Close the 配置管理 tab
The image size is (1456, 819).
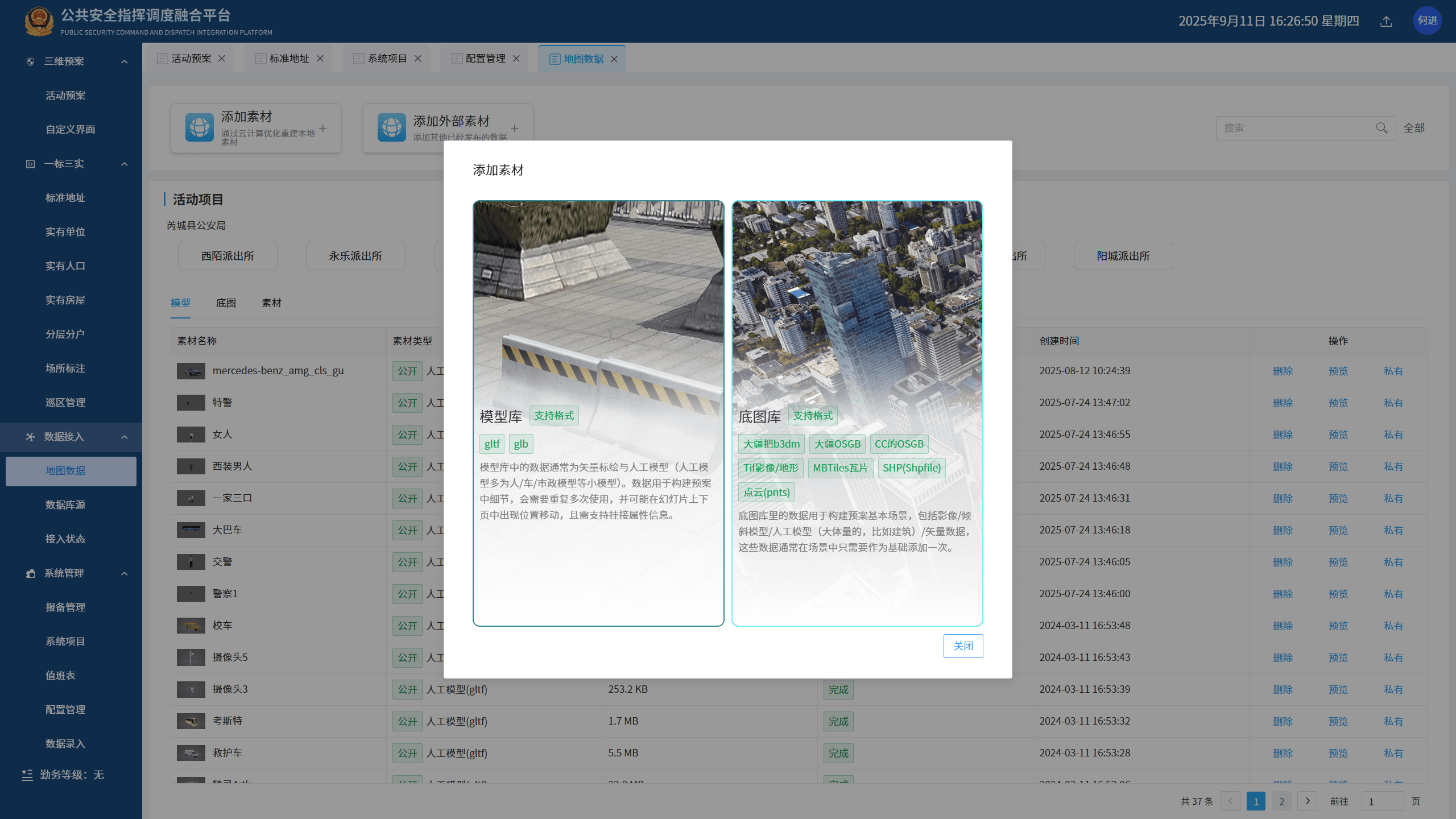[516, 59]
